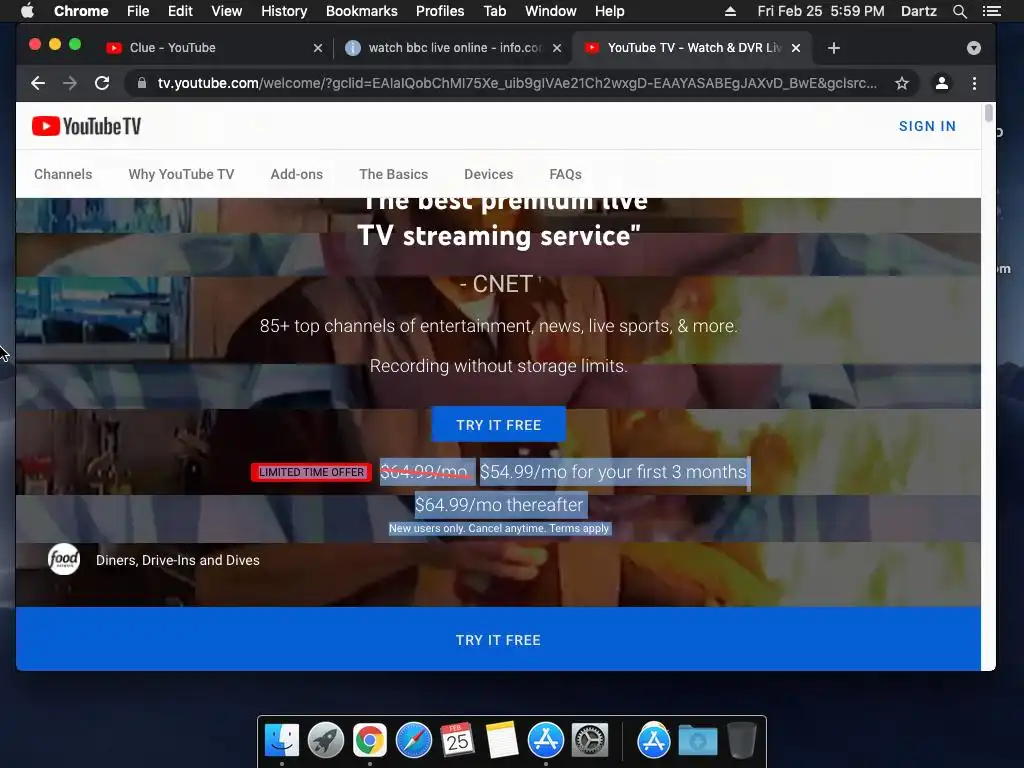The height and width of the screenshot is (768, 1024).
Task: Click bottom TRY IT FREE banner
Action: point(498,639)
